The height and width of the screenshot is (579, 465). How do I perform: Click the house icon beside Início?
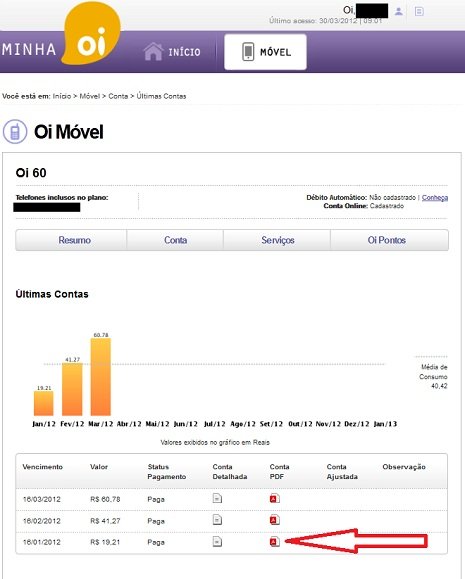(153, 51)
